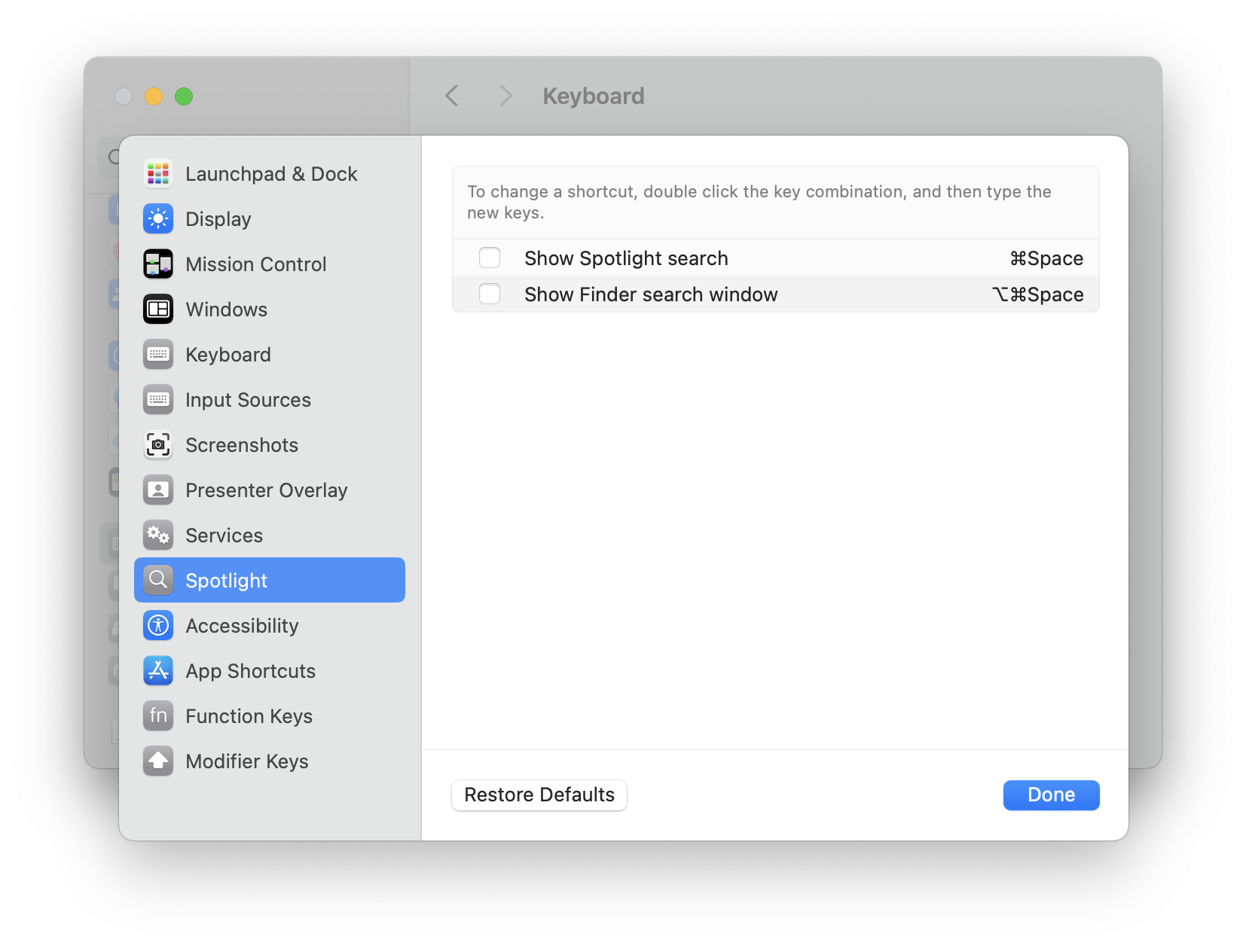Enable the Show Finder search window checkbox
This screenshot has width=1246, height=952.
click(490, 294)
